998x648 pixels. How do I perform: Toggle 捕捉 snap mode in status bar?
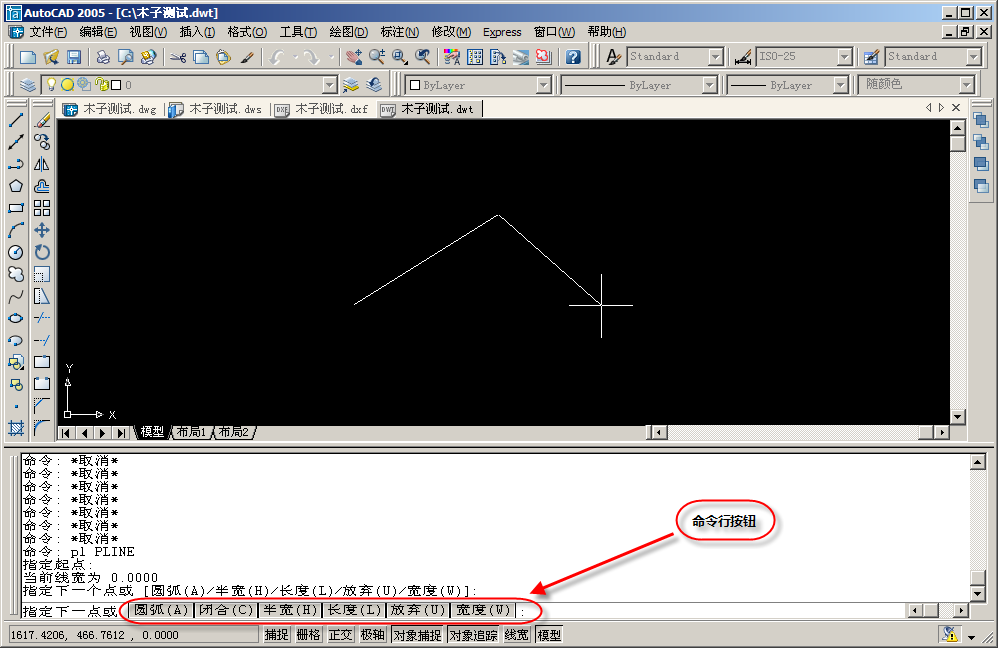point(276,635)
